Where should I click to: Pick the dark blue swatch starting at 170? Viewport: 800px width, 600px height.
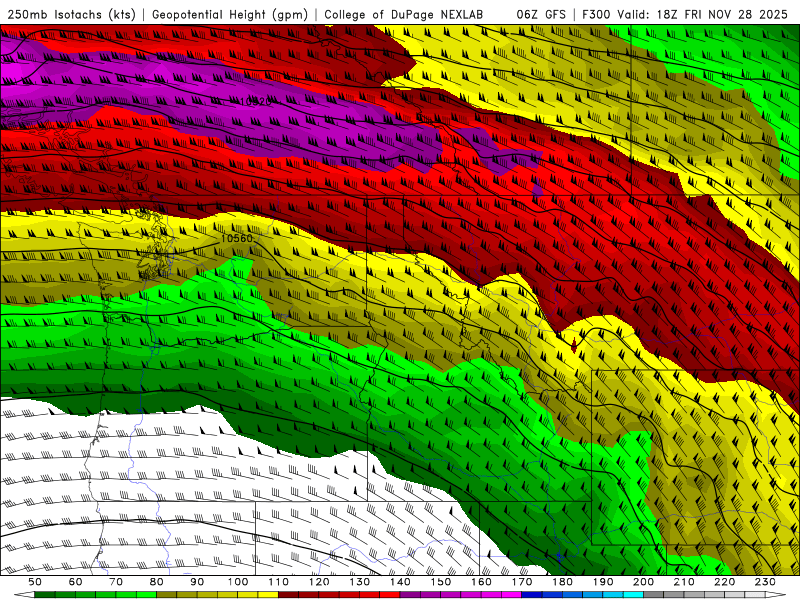click(532, 594)
